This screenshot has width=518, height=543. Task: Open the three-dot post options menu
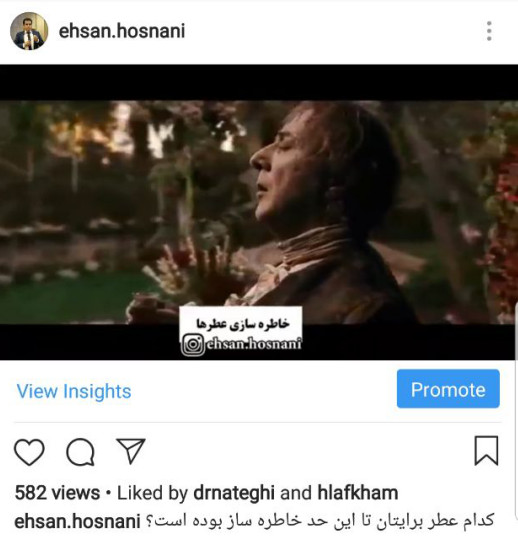489,31
